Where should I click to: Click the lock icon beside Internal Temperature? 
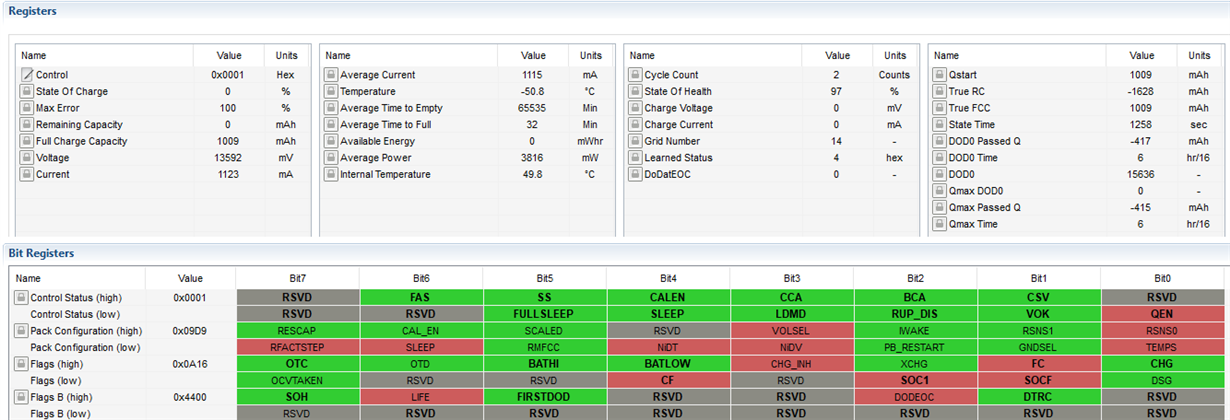click(x=331, y=174)
